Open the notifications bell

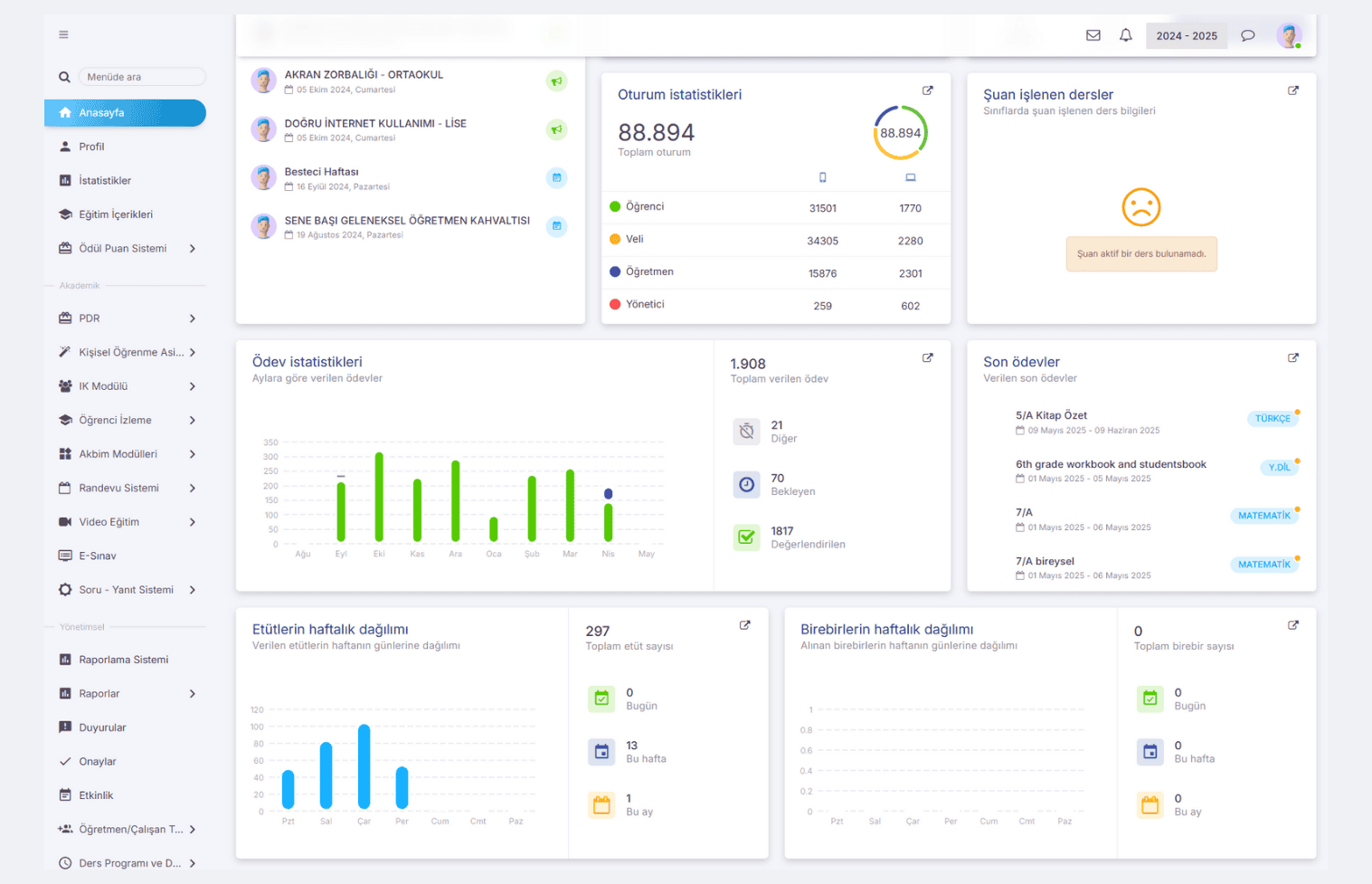(x=1125, y=35)
